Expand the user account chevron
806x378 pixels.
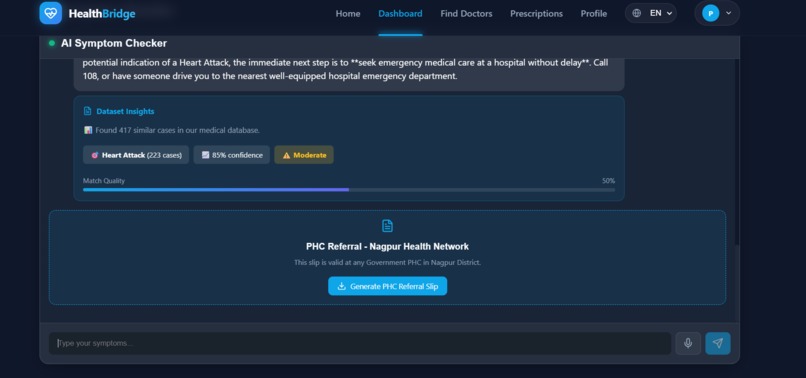point(728,13)
